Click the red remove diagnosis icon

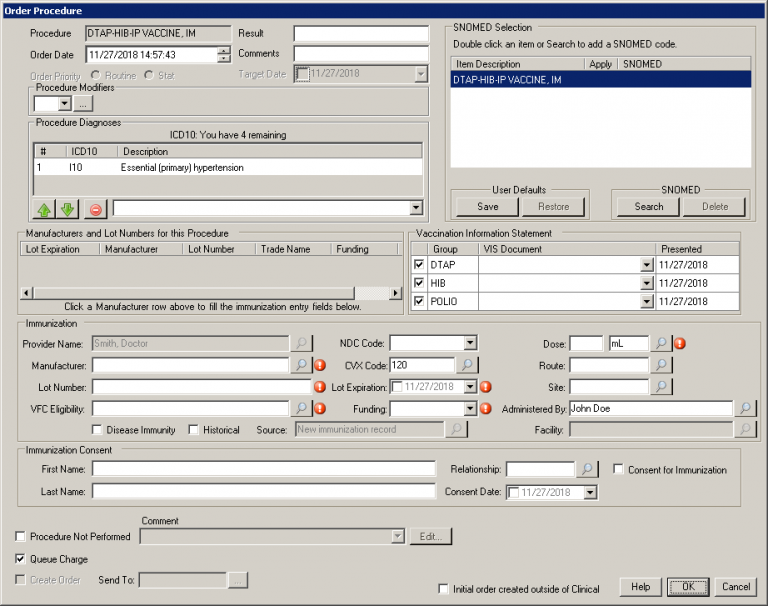tap(96, 209)
